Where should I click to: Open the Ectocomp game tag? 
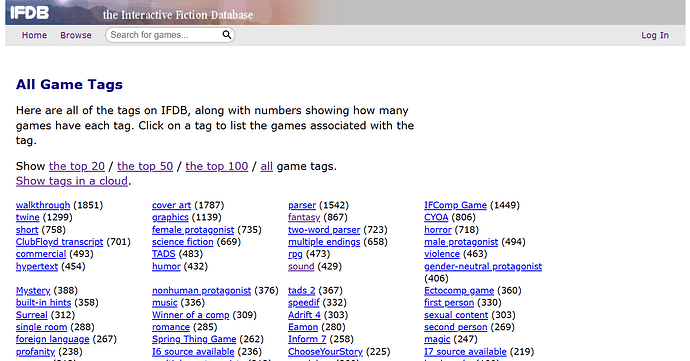coord(459,291)
